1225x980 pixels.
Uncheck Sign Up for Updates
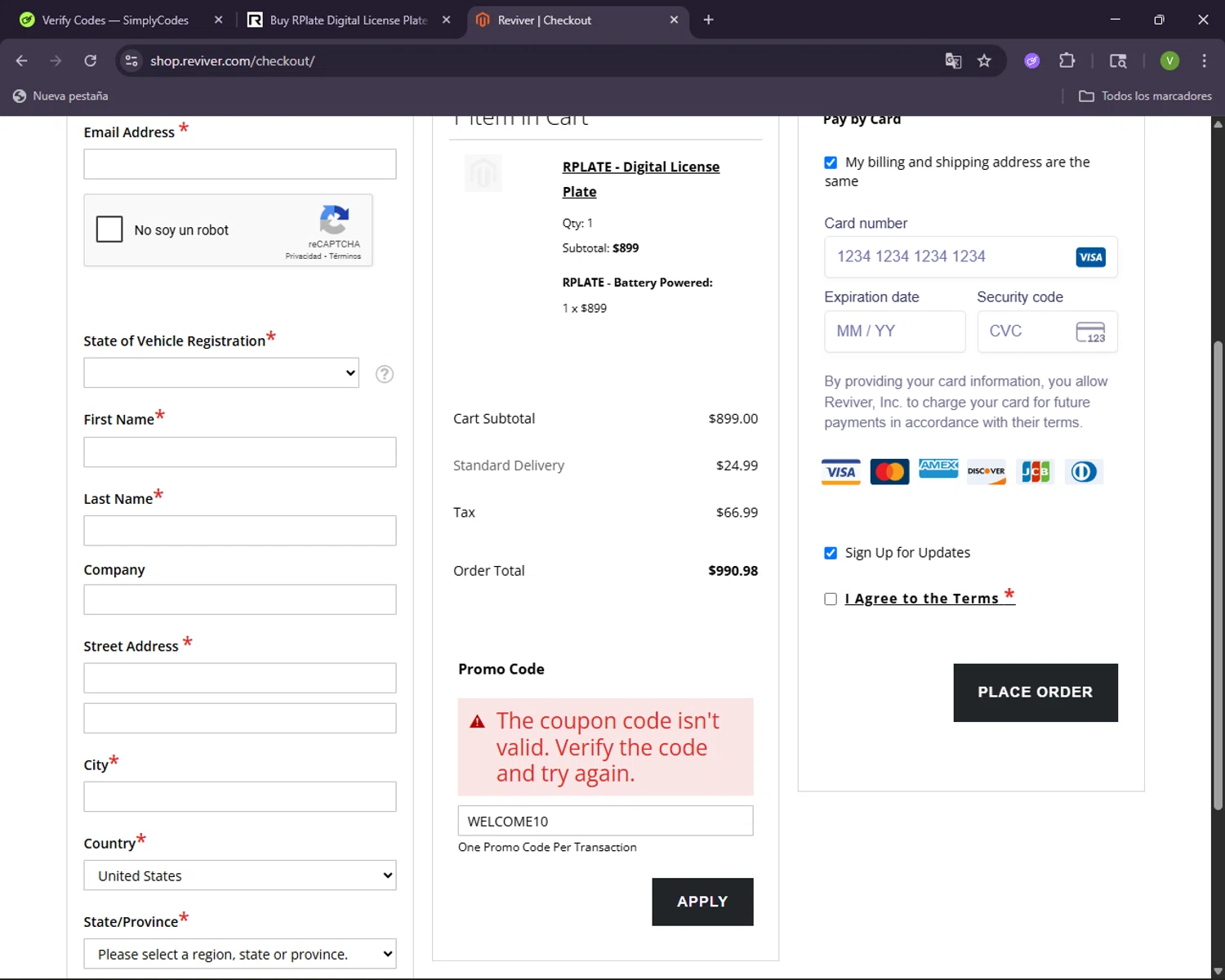click(x=831, y=553)
